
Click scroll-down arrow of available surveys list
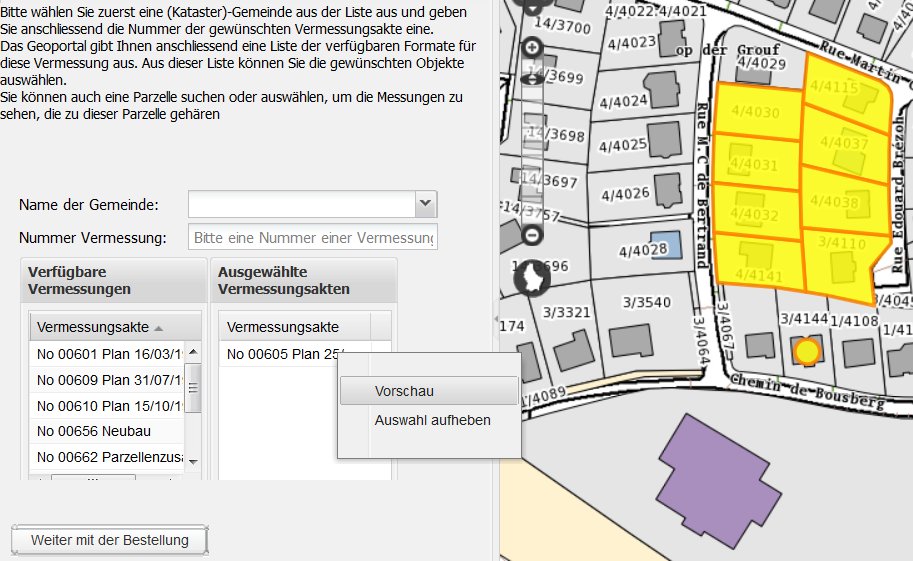click(193, 461)
